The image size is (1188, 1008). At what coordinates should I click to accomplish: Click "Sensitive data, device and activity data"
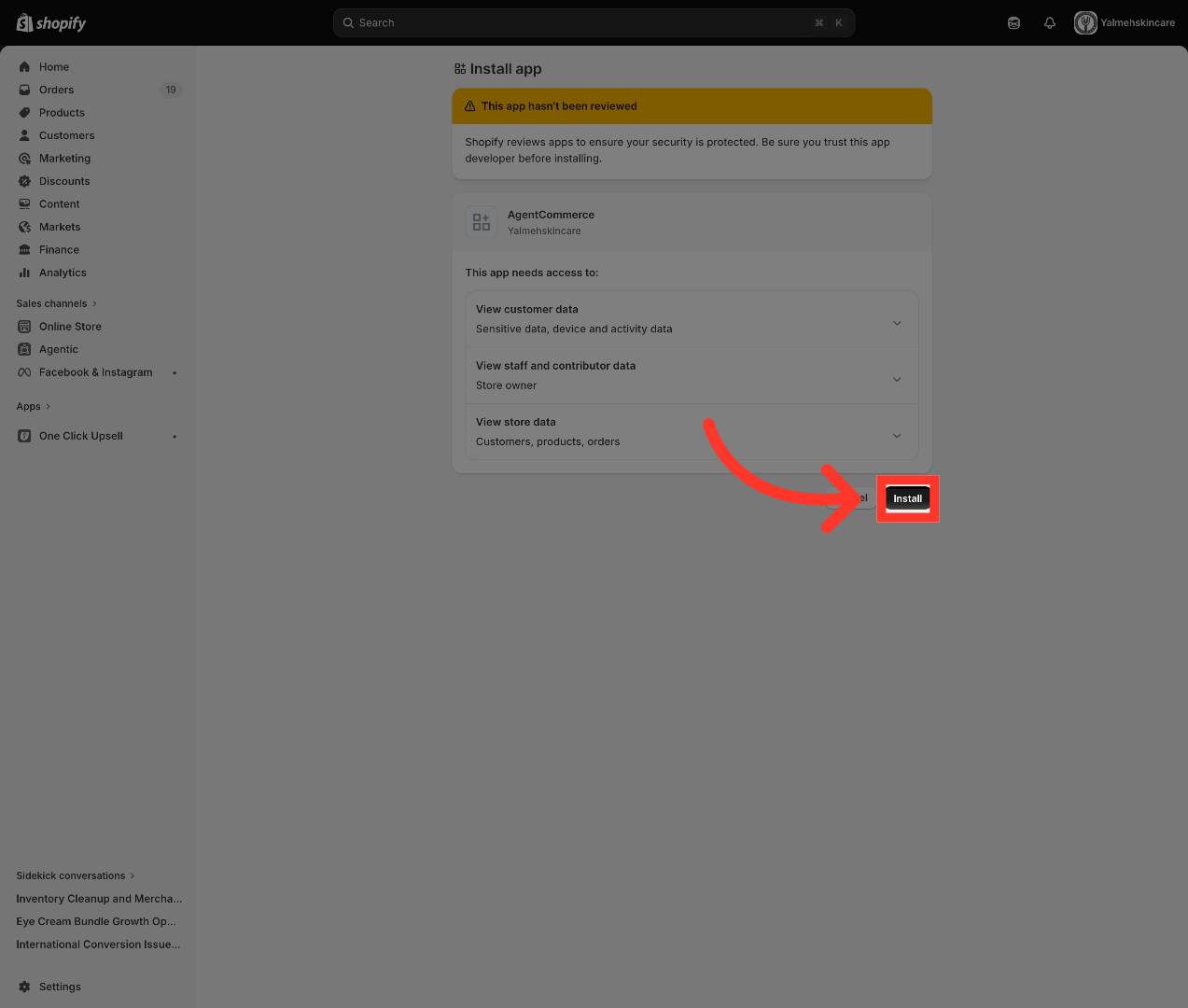[574, 329]
